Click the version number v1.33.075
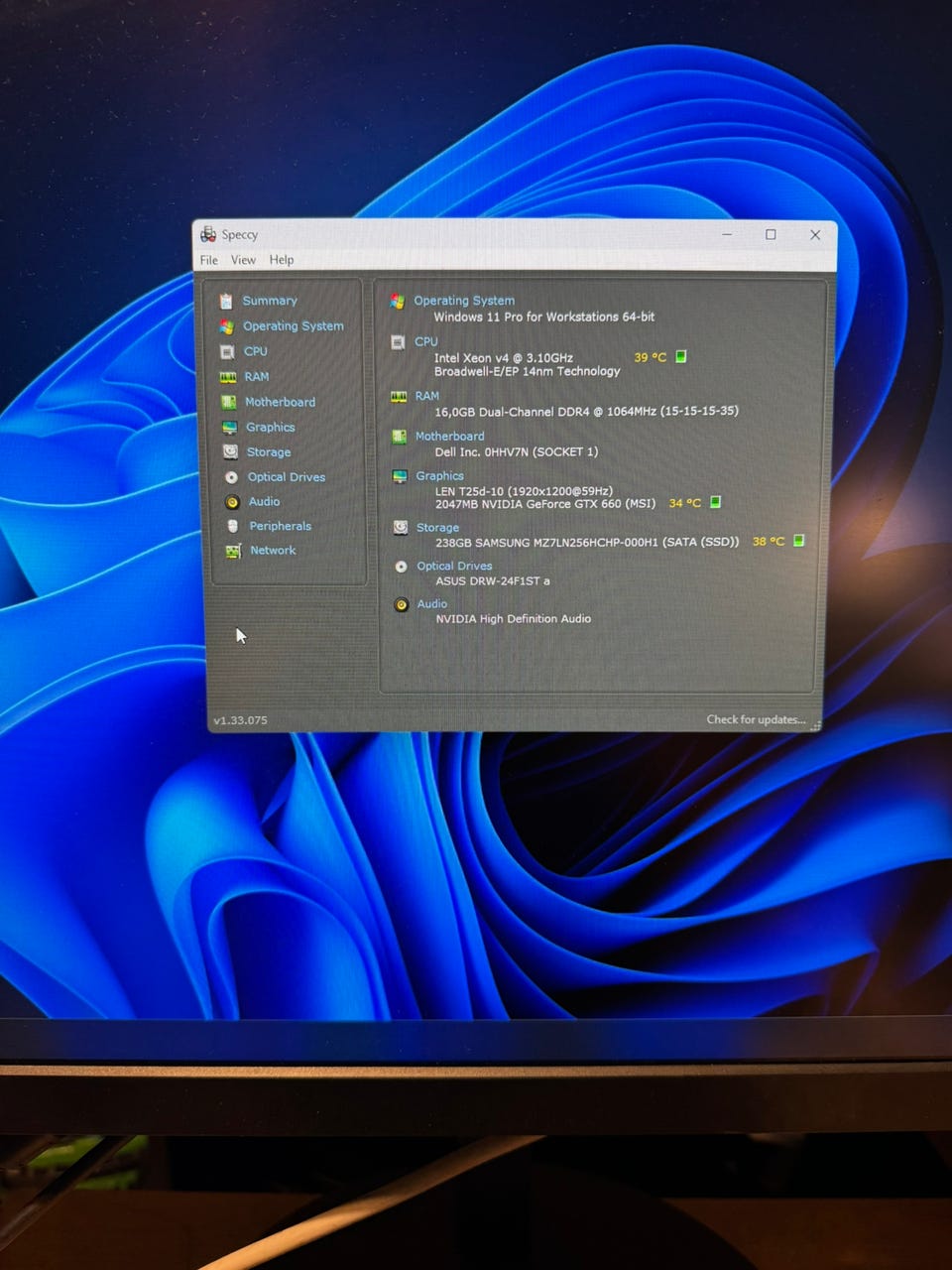 tap(241, 720)
